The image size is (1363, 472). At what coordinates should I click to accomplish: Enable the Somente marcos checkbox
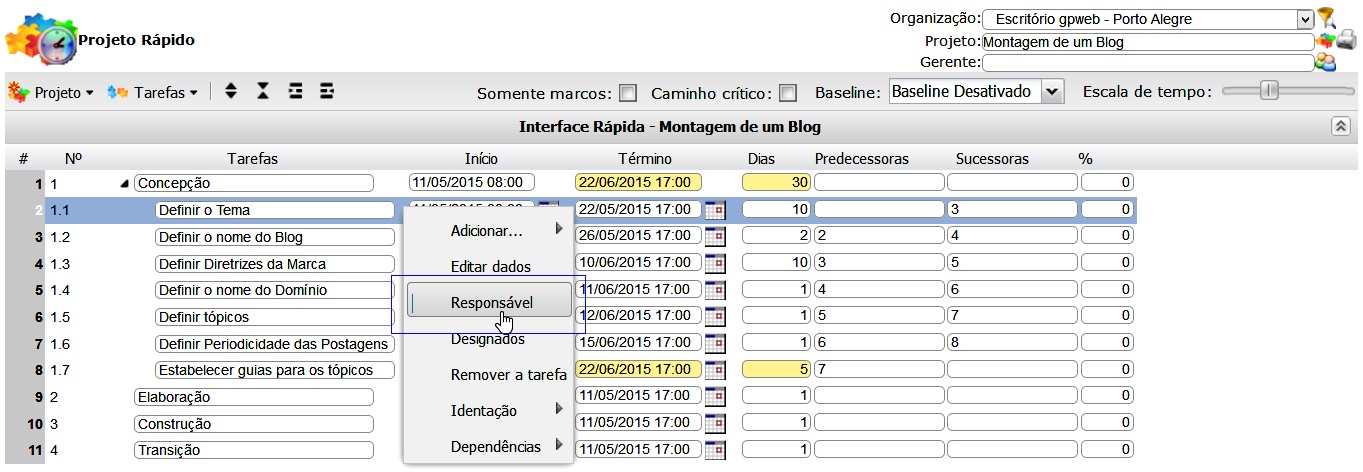tap(628, 93)
